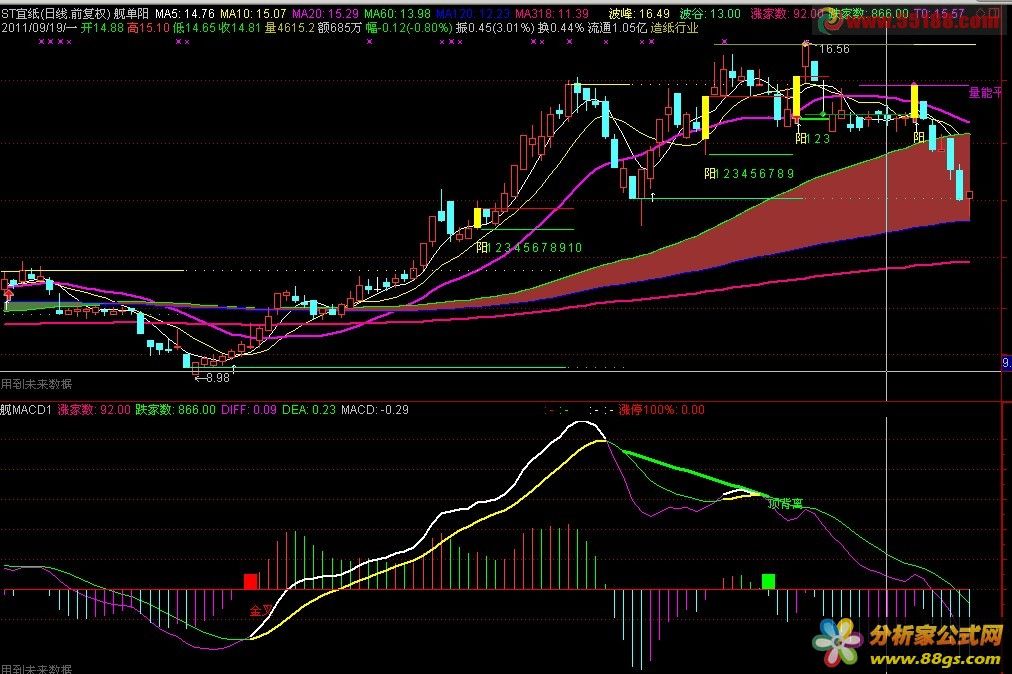Click the float shares 流通1.05亿

[x=617, y=28]
